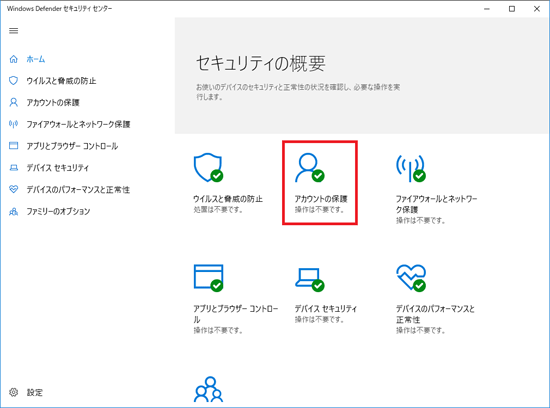550x408 pixels.
Task: Click the person icon in sidebar
Action: (x=13, y=102)
